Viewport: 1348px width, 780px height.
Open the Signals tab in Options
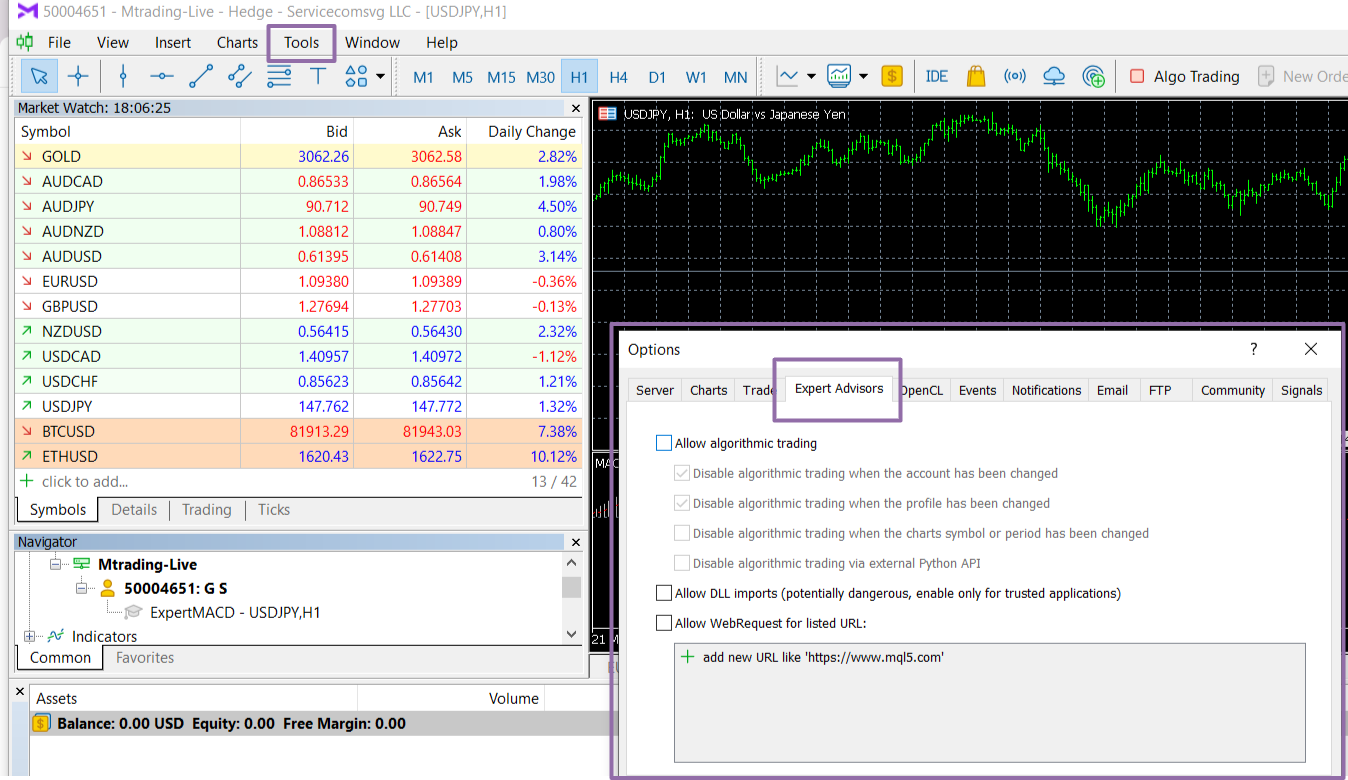tap(1301, 390)
